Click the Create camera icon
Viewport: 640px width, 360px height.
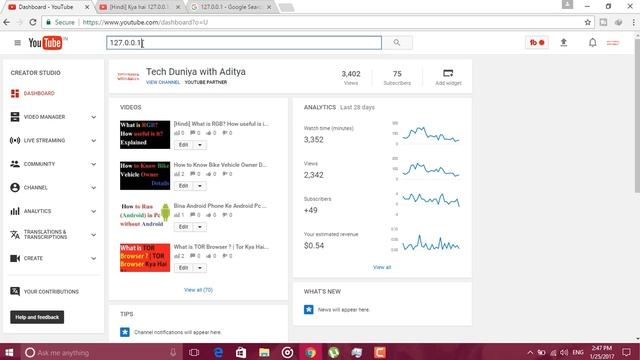15,258
